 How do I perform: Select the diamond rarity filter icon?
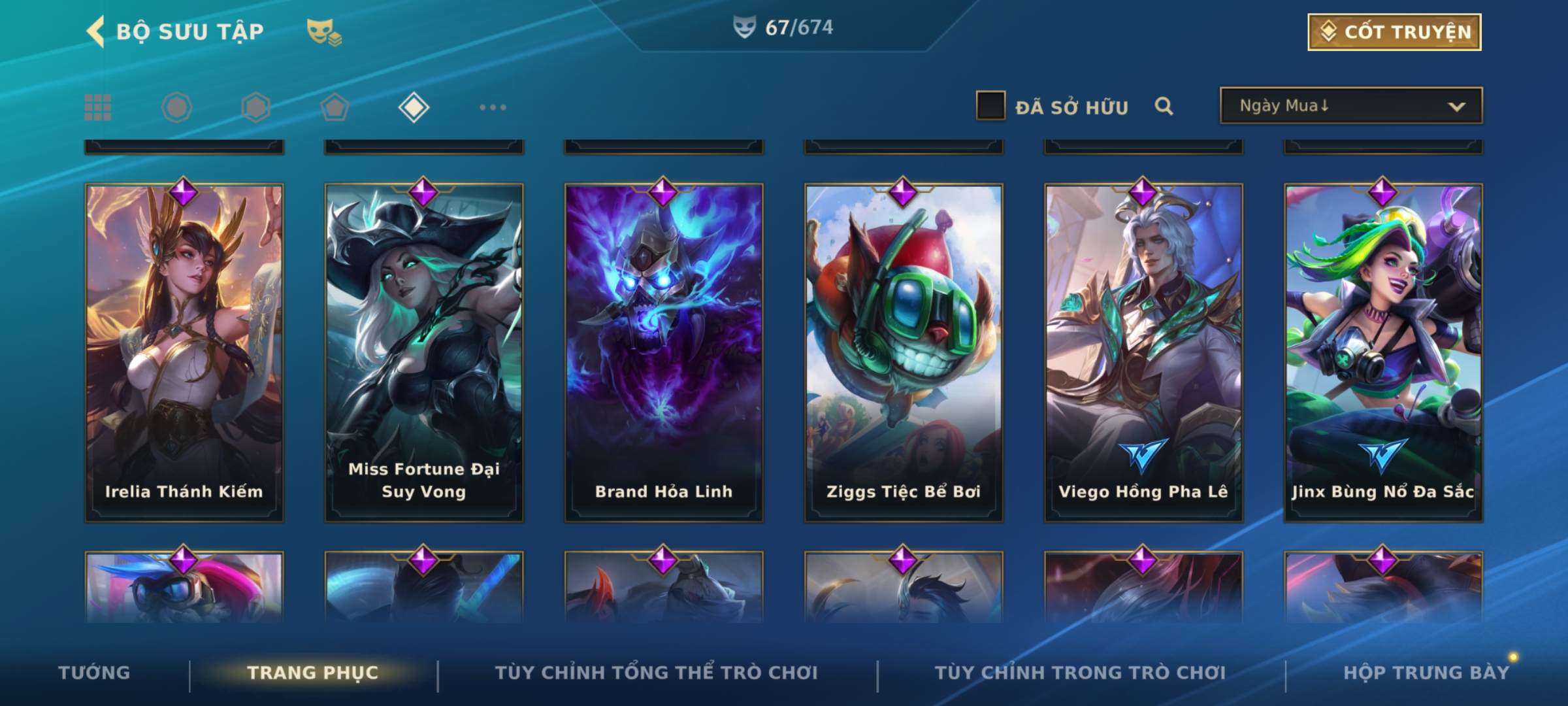pyautogui.click(x=414, y=107)
